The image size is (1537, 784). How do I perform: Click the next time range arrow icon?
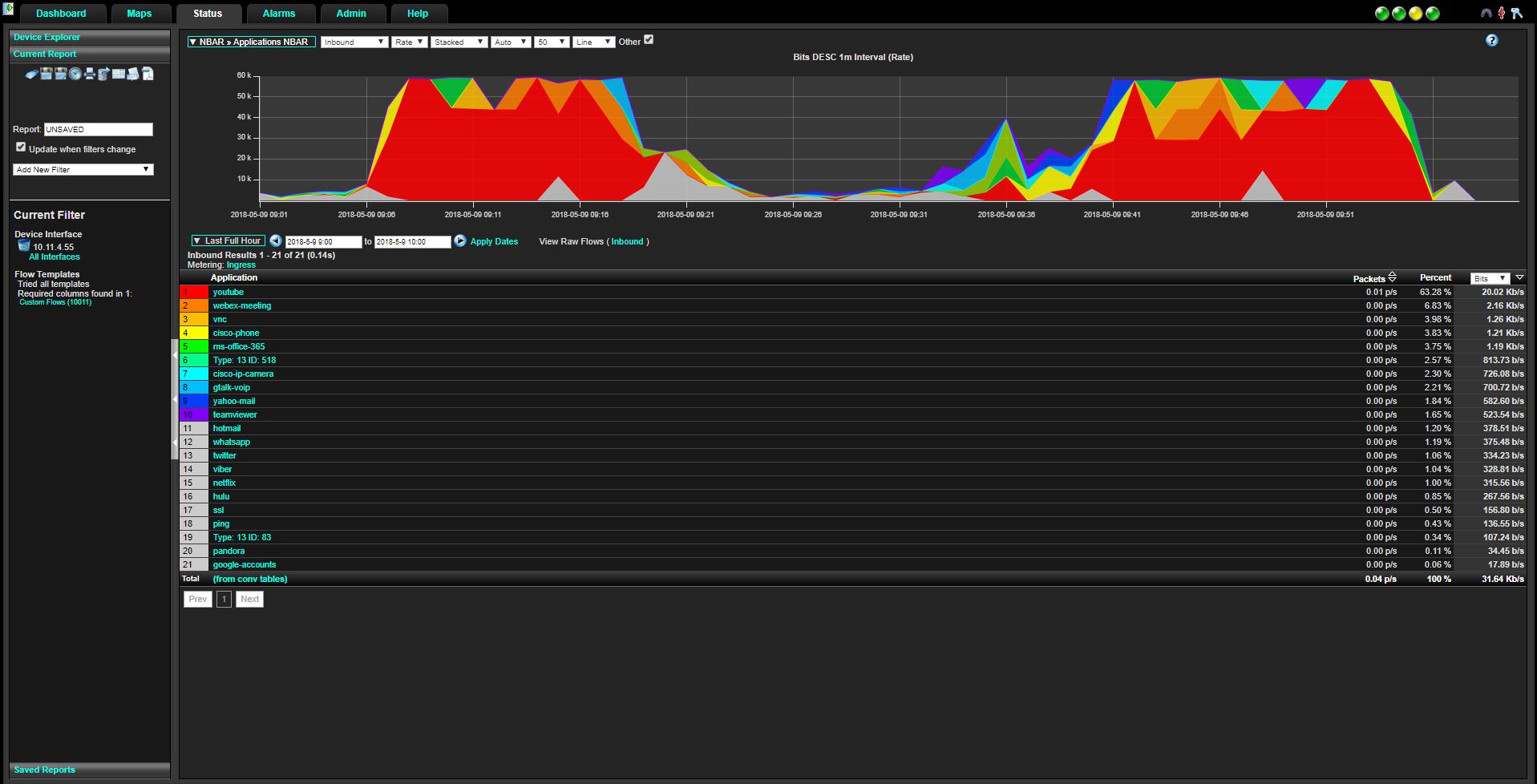point(460,240)
